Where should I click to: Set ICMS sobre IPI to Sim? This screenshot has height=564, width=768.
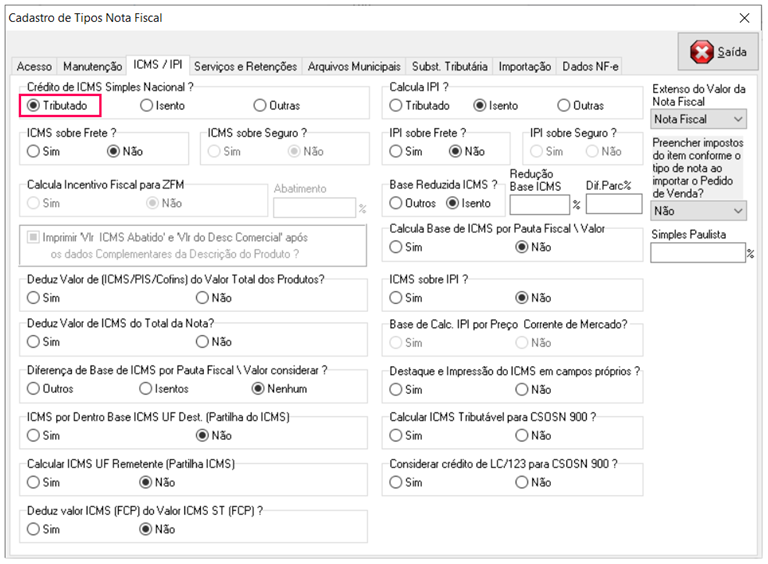(x=397, y=298)
